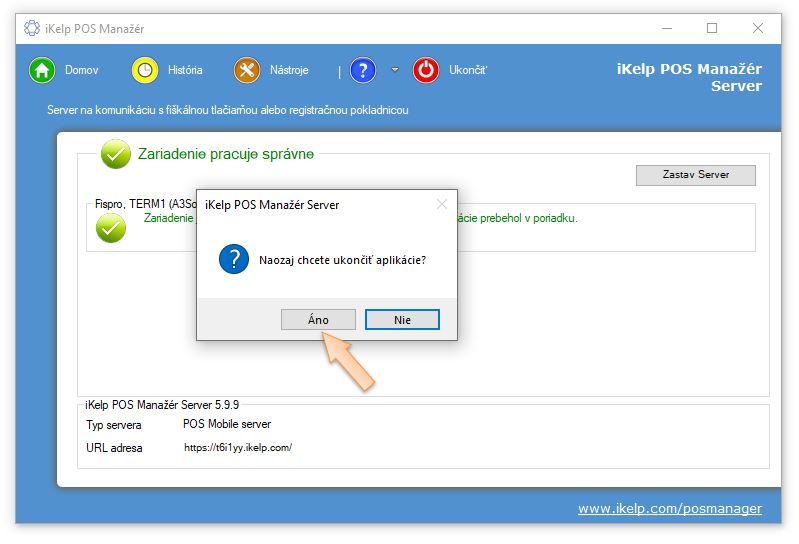
Task: Maximize the iKelp POS Manažér window
Action: (x=712, y=28)
